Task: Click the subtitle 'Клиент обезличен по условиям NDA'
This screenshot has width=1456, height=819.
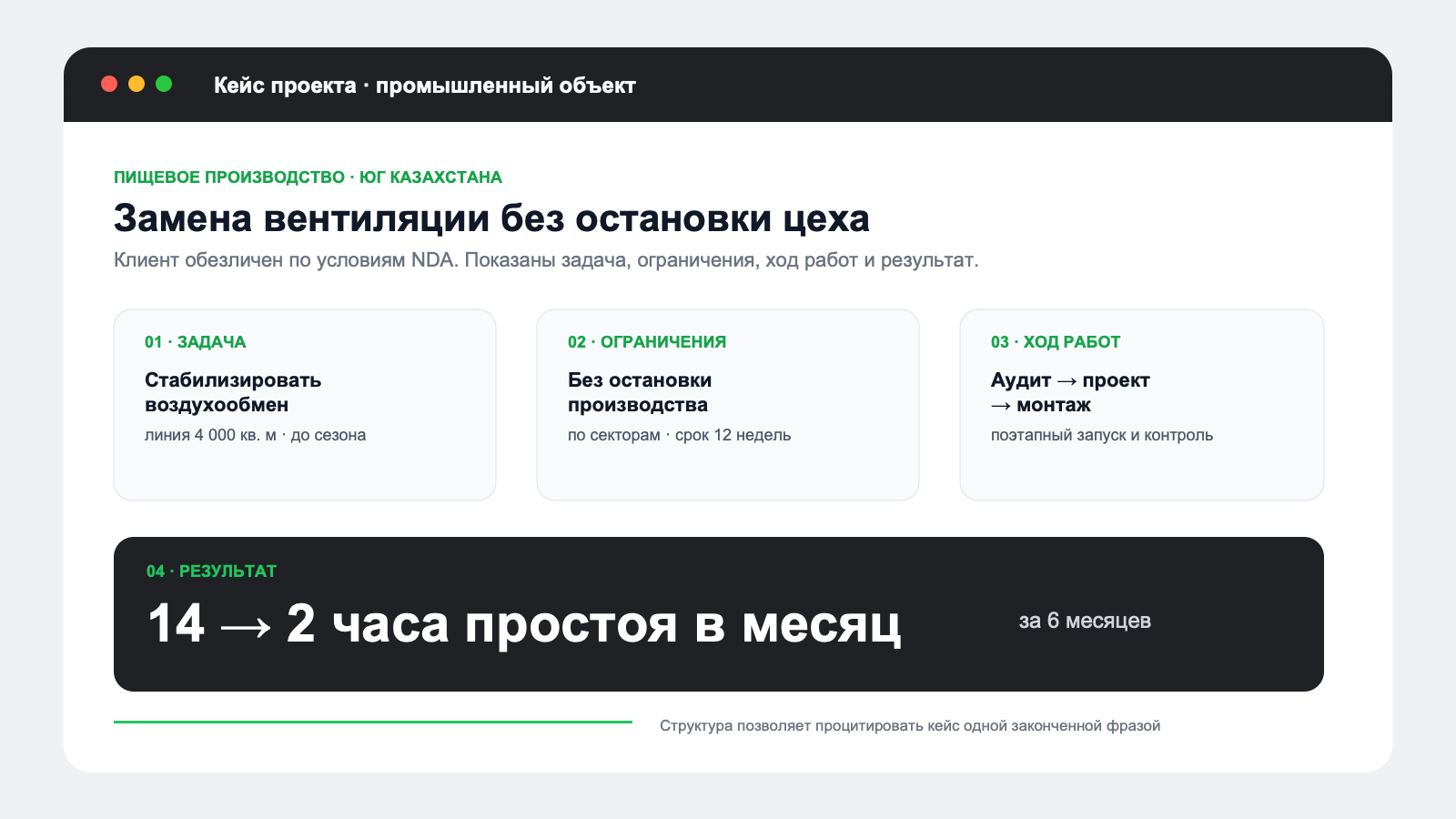Action: click(286, 260)
